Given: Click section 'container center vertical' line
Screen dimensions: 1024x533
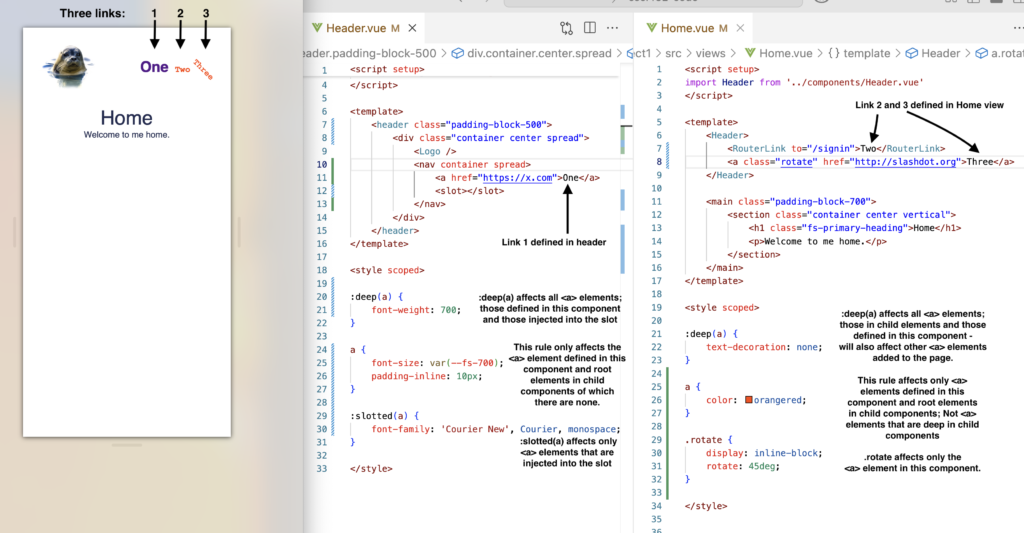Looking at the screenshot, I should [x=841, y=215].
